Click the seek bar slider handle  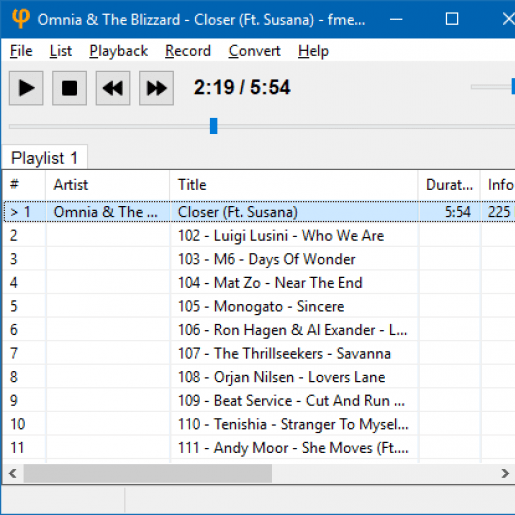[x=214, y=126]
